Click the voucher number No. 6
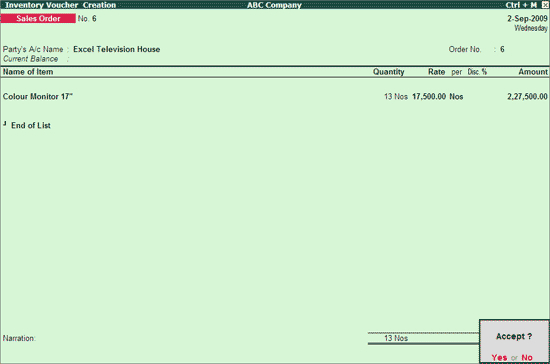550x364 pixels. (87, 19)
